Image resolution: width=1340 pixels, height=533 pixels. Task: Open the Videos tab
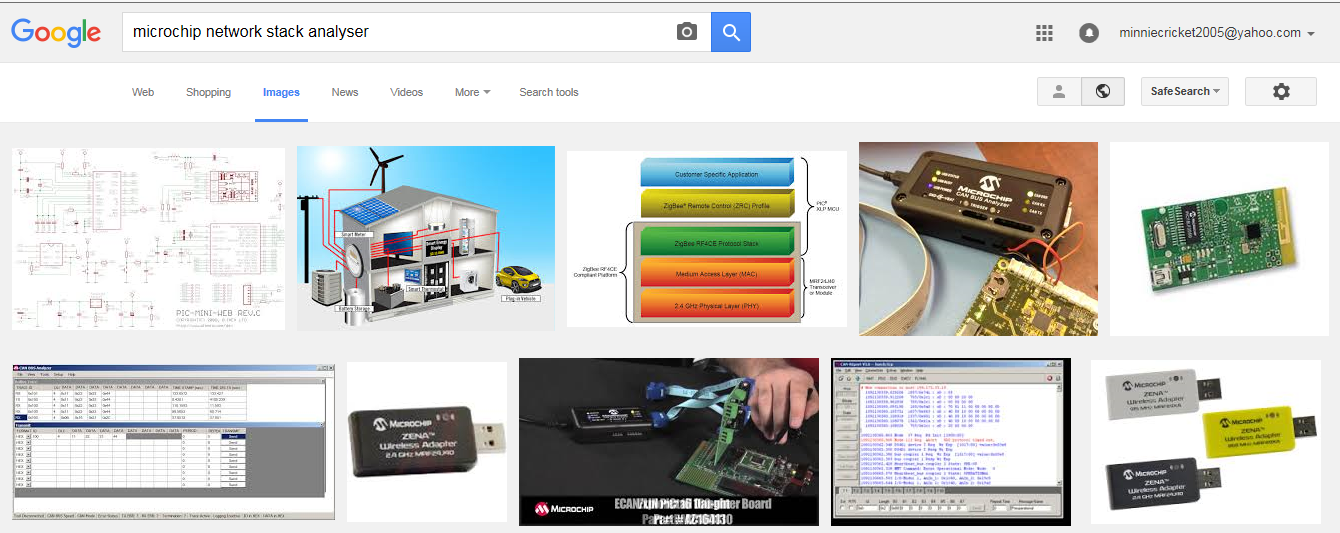click(407, 92)
